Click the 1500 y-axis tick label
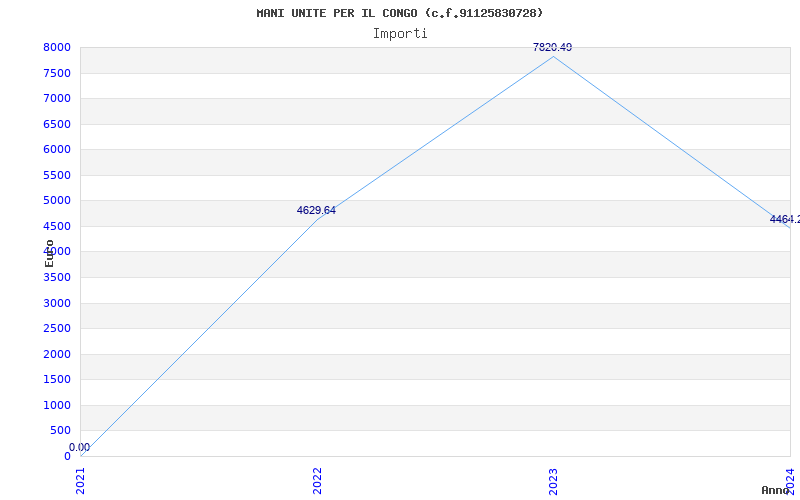This screenshot has height=500, width=800. [x=57, y=380]
